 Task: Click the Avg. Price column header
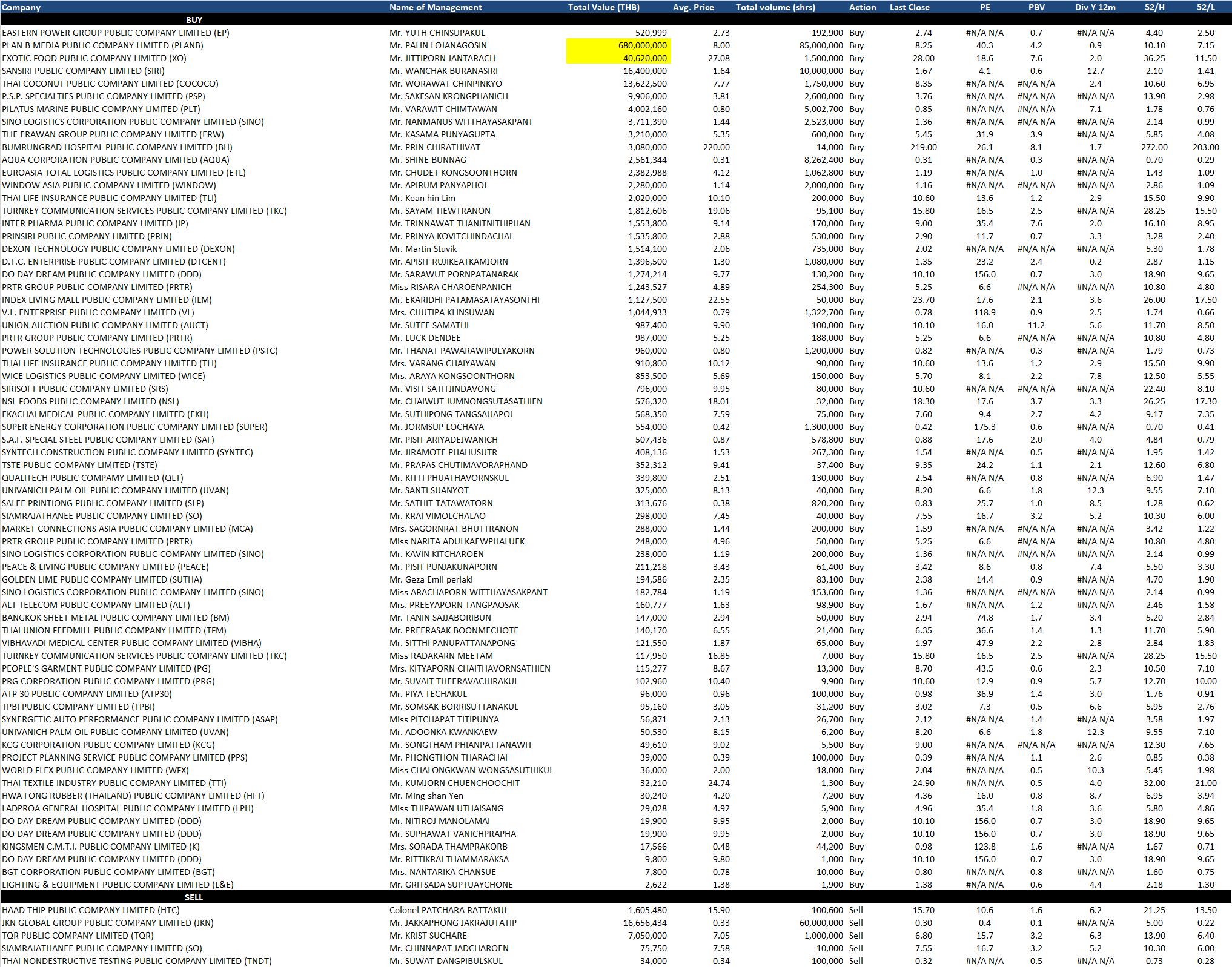tap(693, 7)
